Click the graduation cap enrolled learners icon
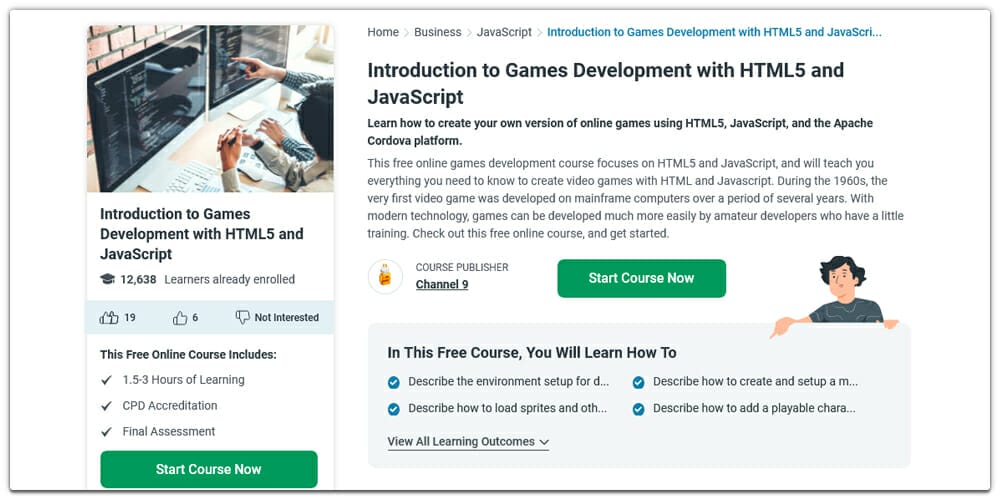Viewport: 1000px width, 500px height. pyautogui.click(x=107, y=279)
